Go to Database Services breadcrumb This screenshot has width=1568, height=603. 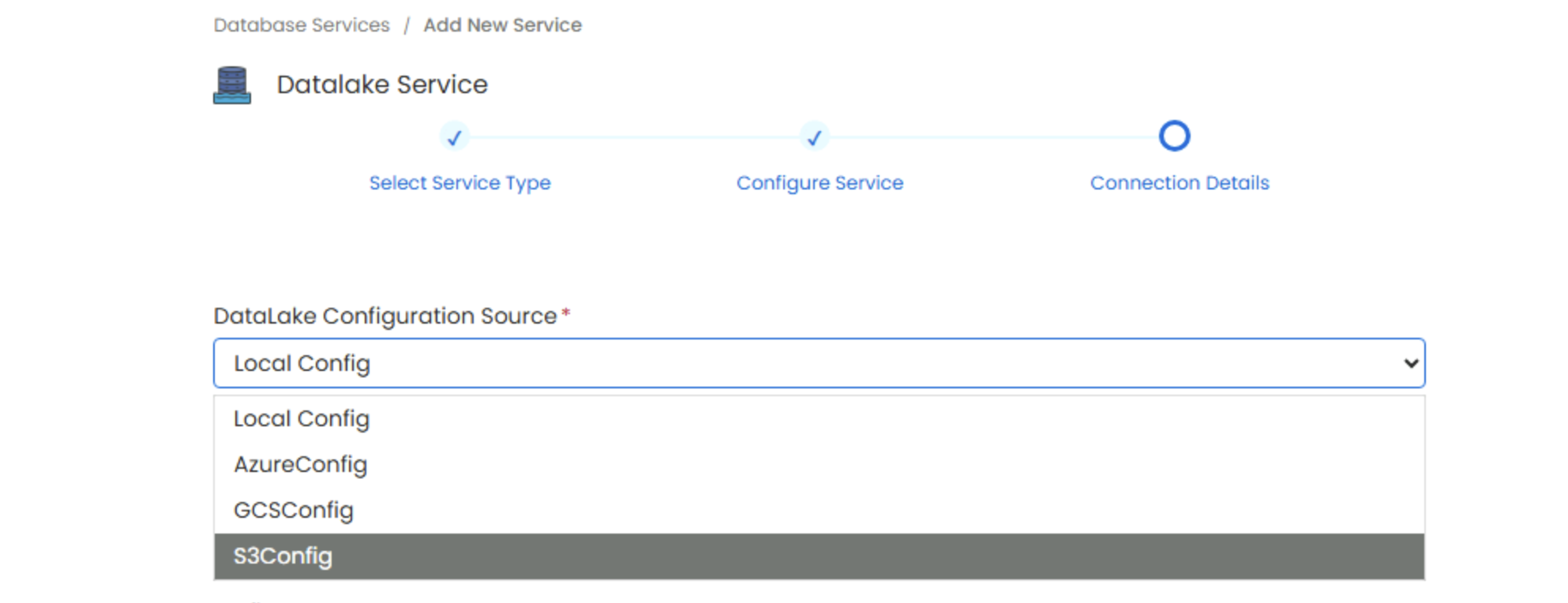click(x=302, y=25)
